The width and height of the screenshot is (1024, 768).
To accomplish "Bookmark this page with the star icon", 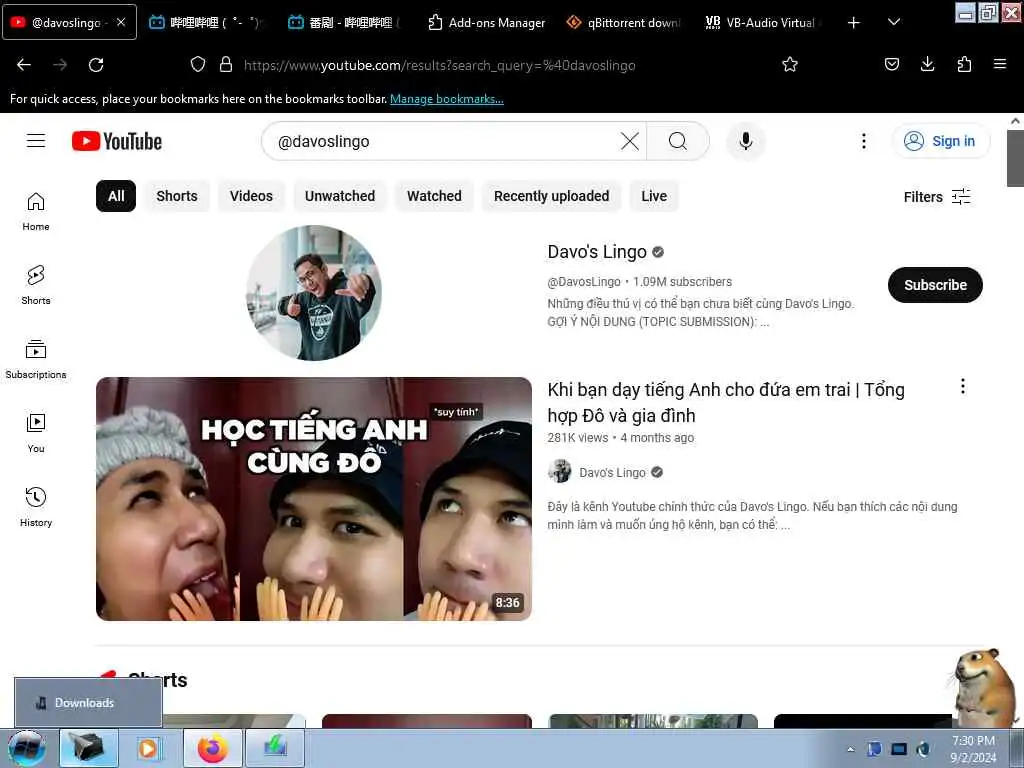I will tap(790, 64).
